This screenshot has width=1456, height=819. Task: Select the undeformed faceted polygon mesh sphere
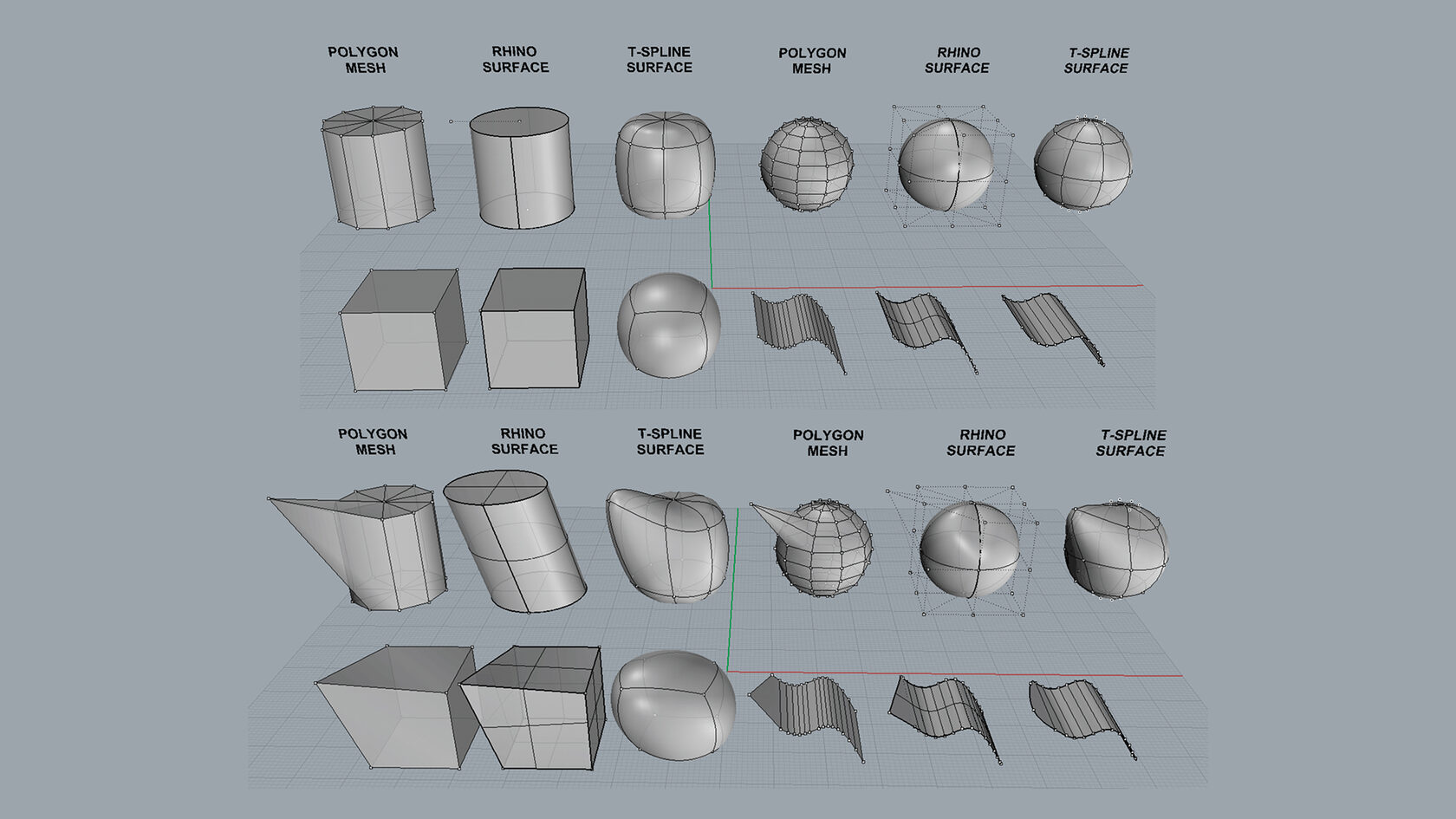tap(807, 164)
